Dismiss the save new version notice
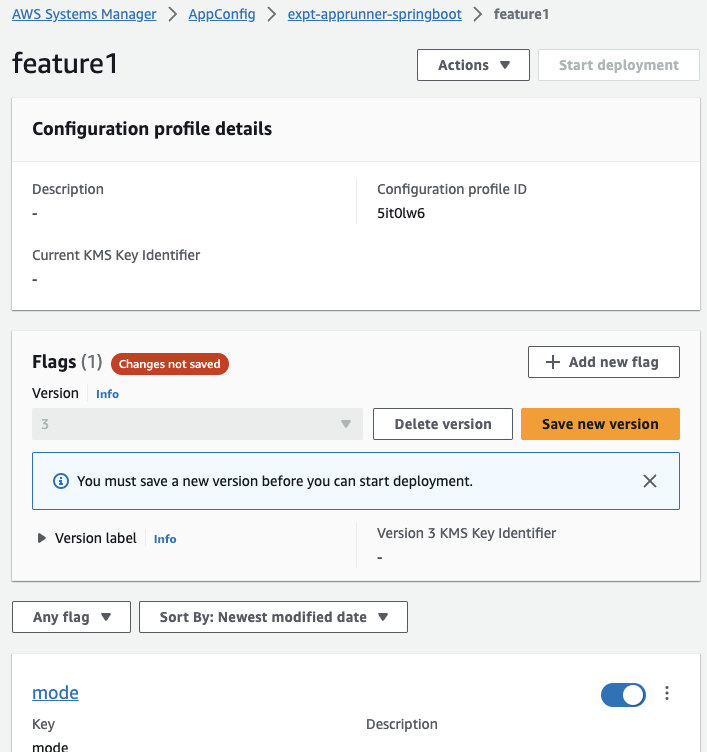707x752 pixels. pyautogui.click(x=650, y=481)
